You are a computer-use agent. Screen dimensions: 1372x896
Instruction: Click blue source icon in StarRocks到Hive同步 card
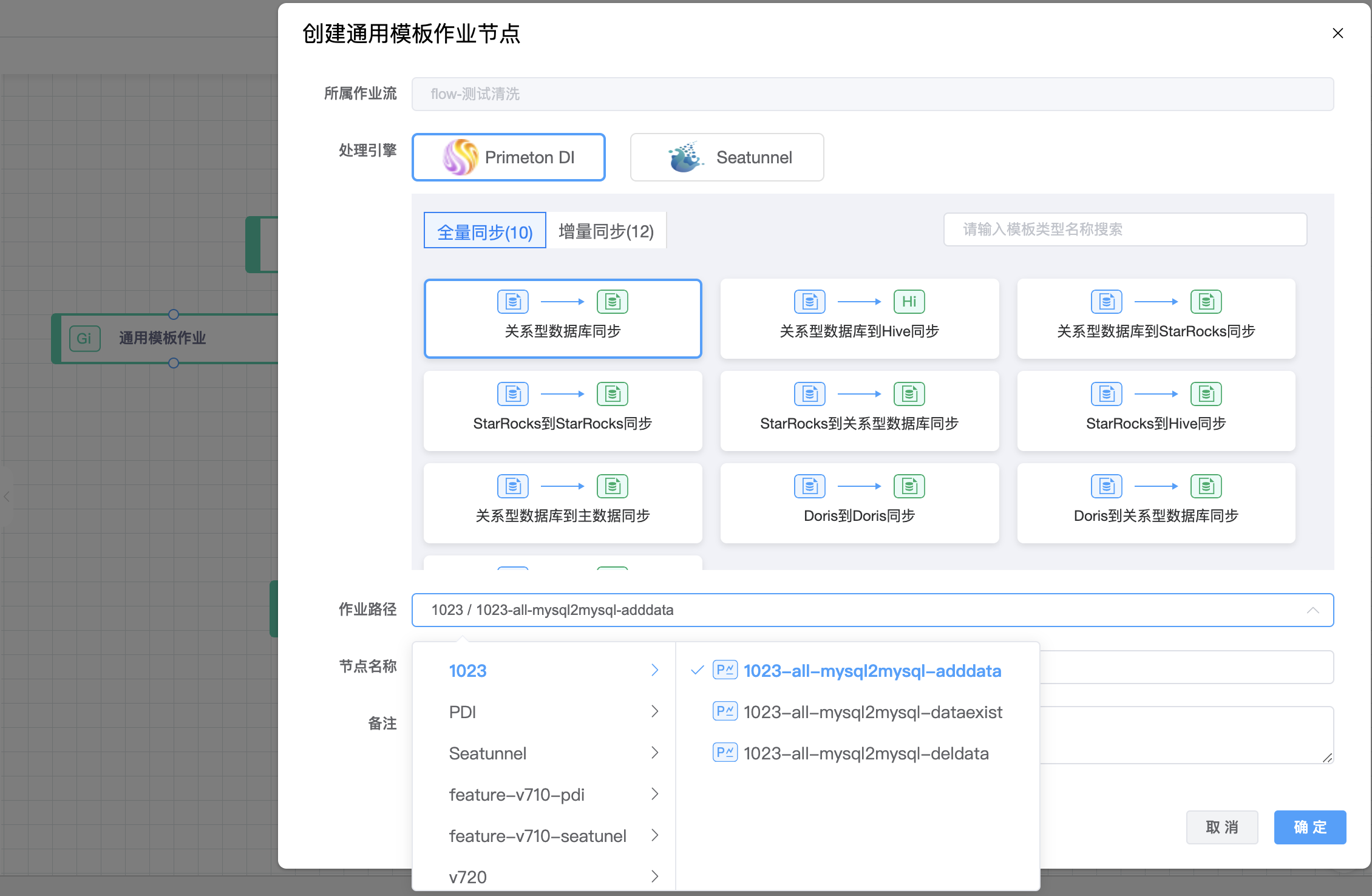coord(1106,394)
